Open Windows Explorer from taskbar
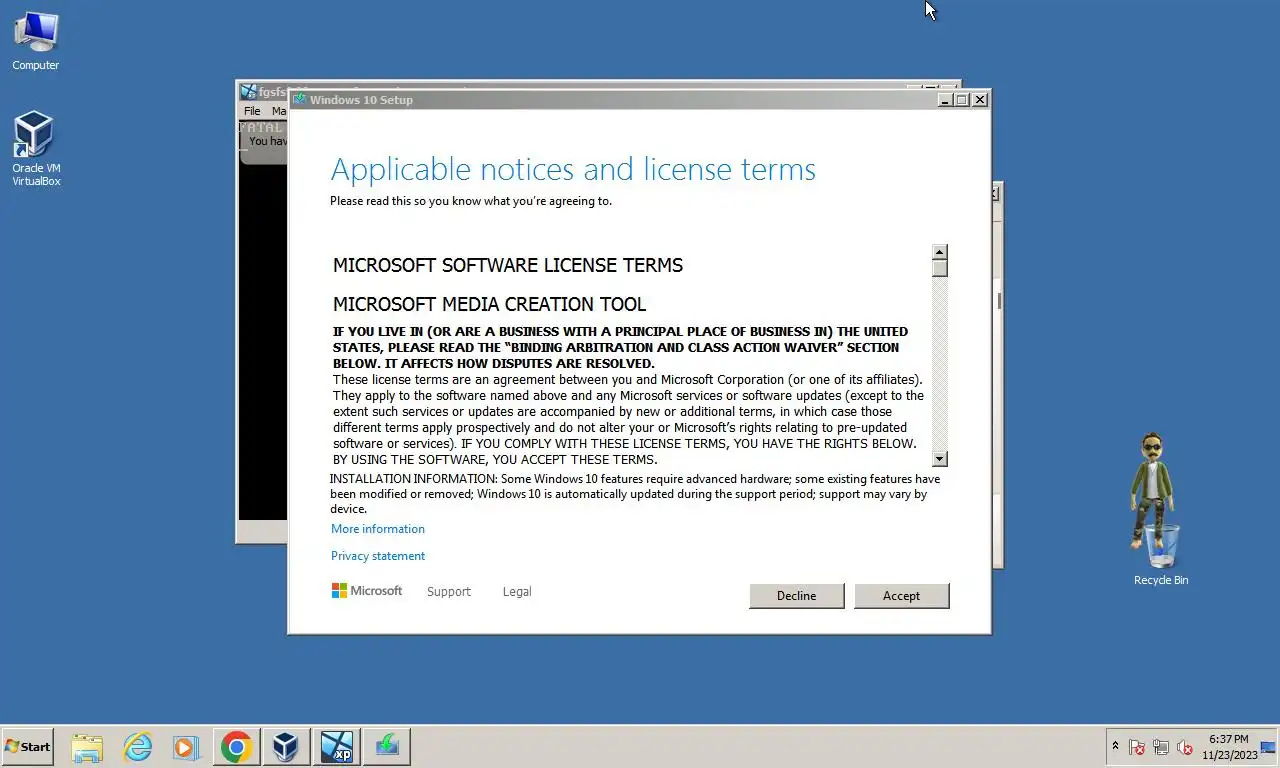 tap(87, 747)
